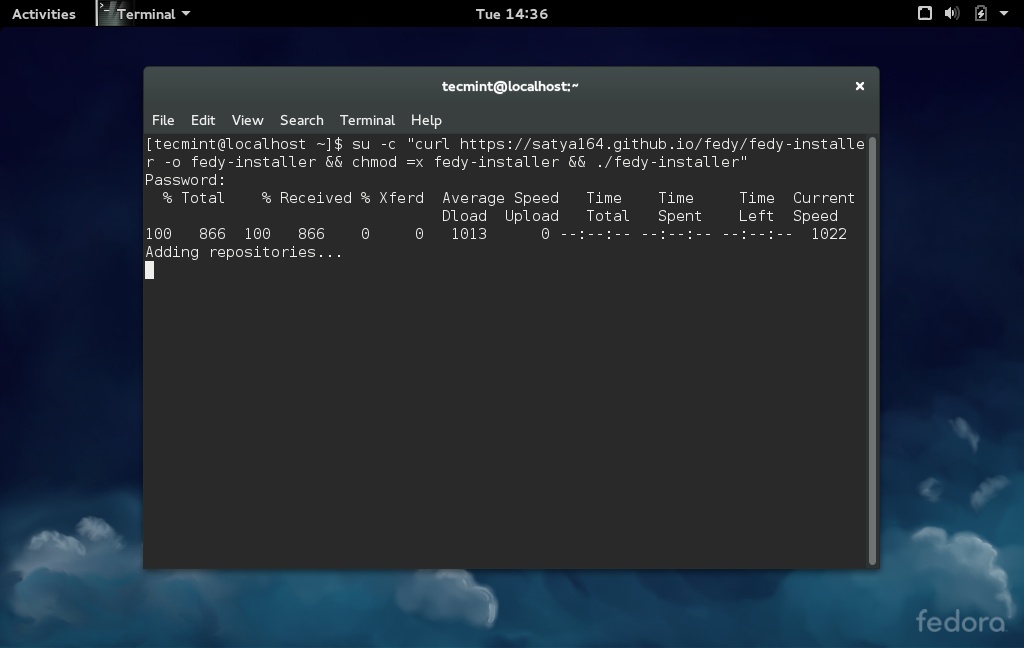Open the Edit menu
Image resolution: width=1024 pixels, height=648 pixels.
click(203, 120)
